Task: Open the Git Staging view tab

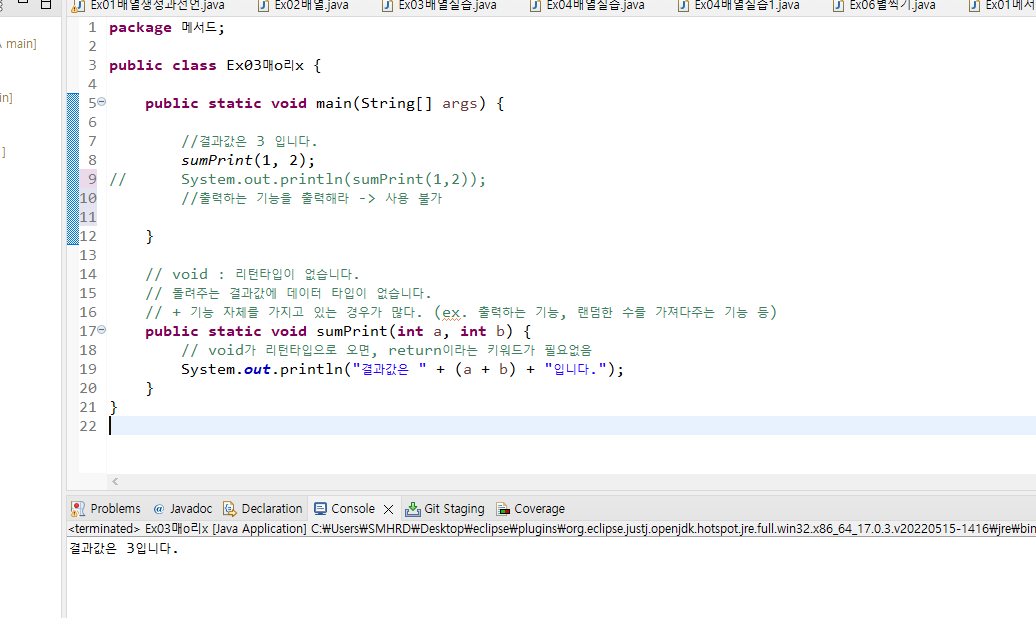Action: pos(445,508)
